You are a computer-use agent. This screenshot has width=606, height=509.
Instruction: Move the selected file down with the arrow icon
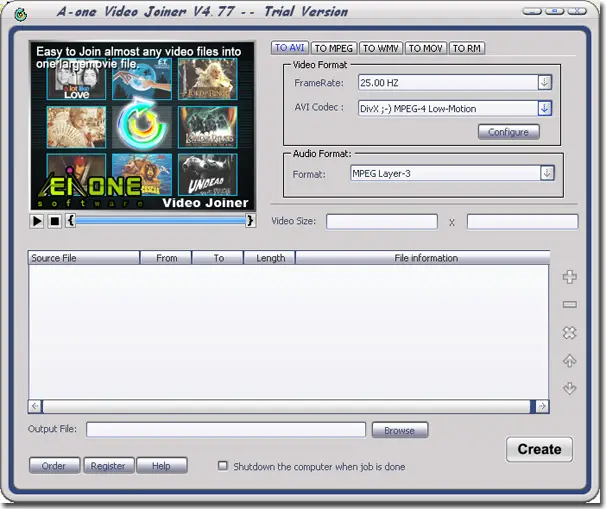pos(570,388)
